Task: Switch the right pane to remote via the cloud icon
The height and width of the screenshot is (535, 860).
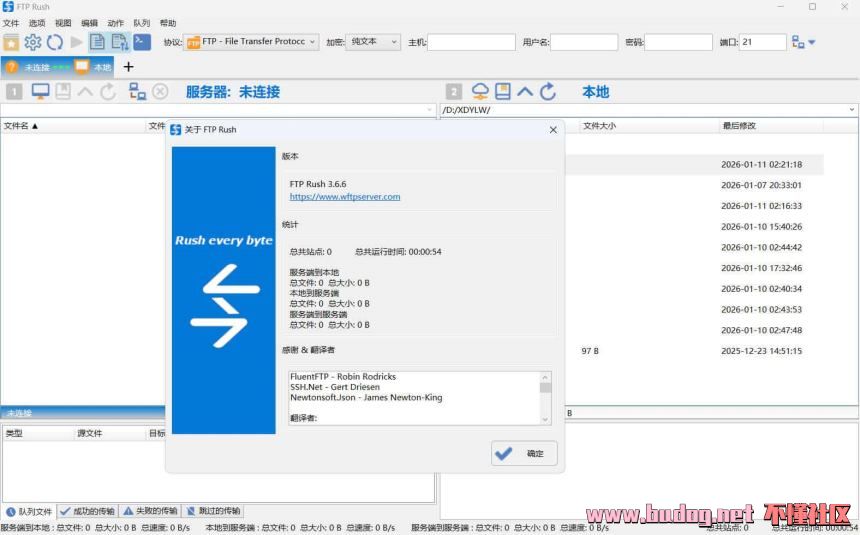Action: 480,91
